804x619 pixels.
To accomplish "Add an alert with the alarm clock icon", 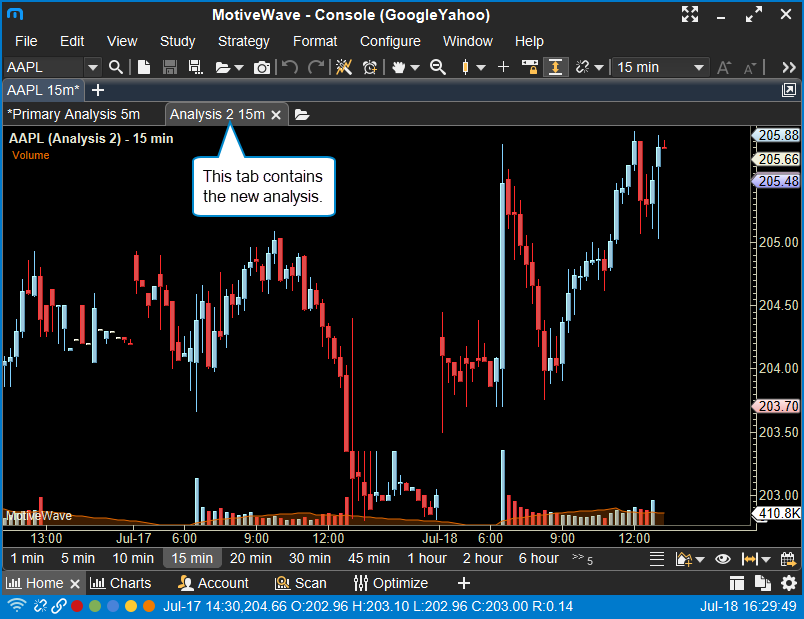I will click(370, 67).
